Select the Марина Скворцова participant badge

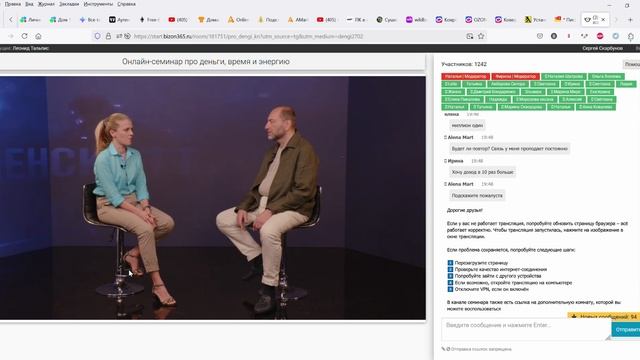[x=521, y=107]
